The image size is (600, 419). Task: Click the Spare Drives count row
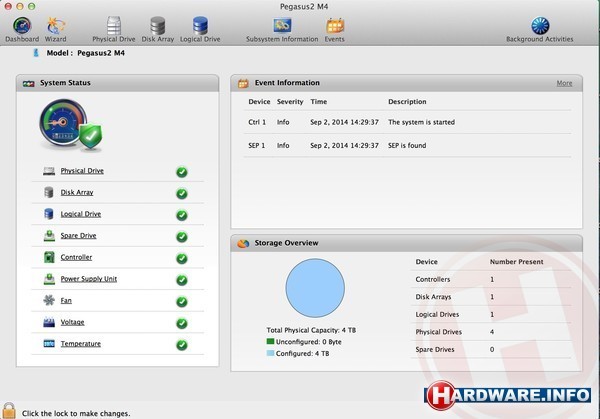pyautogui.click(x=491, y=349)
